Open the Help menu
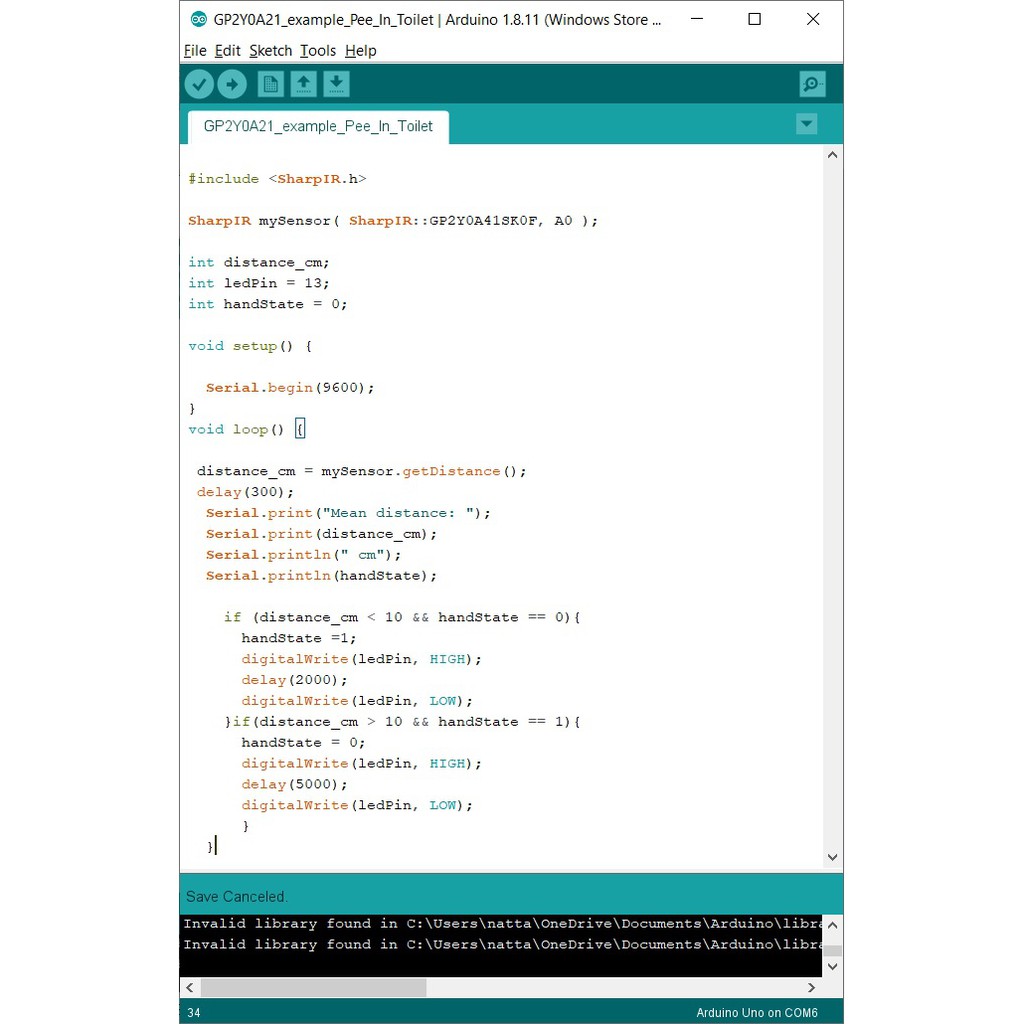The width and height of the screenshot is (1024, 1024). (360, 51)
